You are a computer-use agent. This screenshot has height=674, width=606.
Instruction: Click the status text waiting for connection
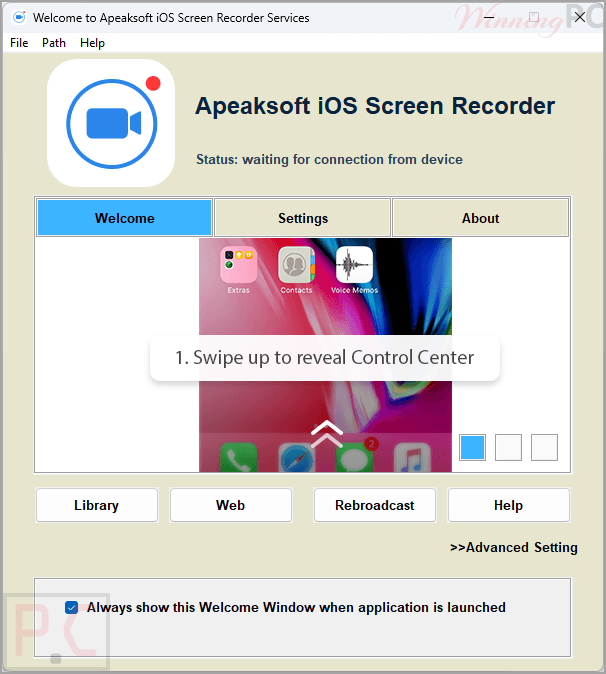click(x=329, y=159)
